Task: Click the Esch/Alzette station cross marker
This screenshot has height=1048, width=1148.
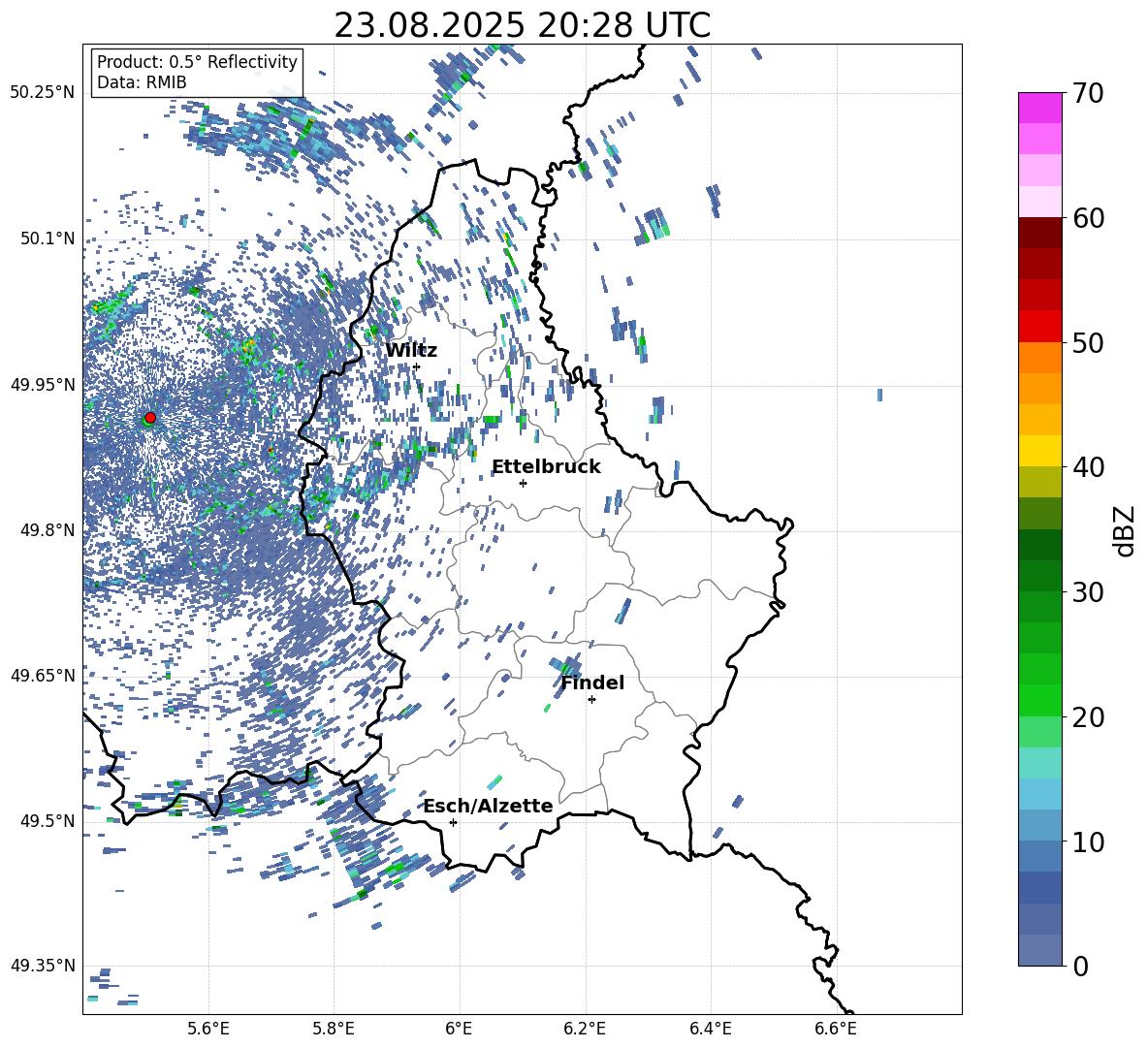Action: click(453, 822)
